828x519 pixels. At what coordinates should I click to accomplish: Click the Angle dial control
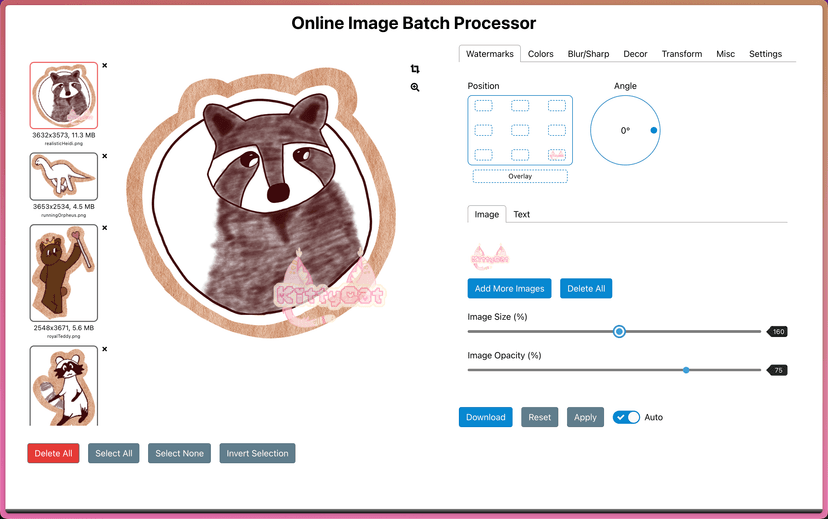click(x=625, y=130)
